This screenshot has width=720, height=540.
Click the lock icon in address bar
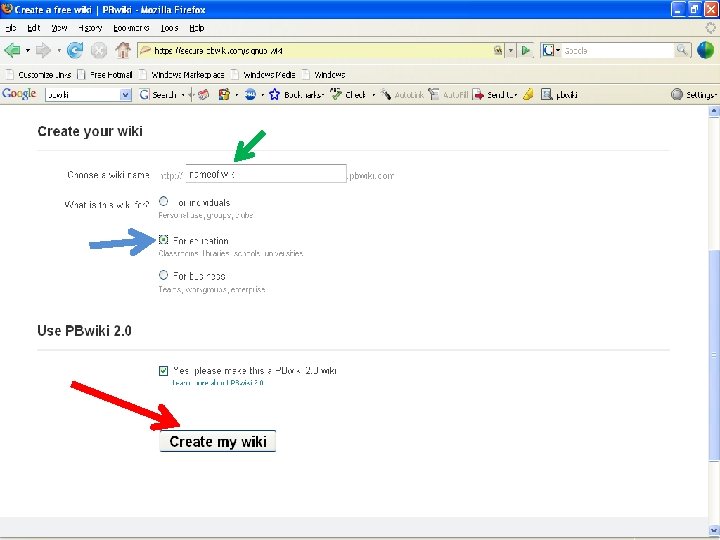[x=498, y=50]
